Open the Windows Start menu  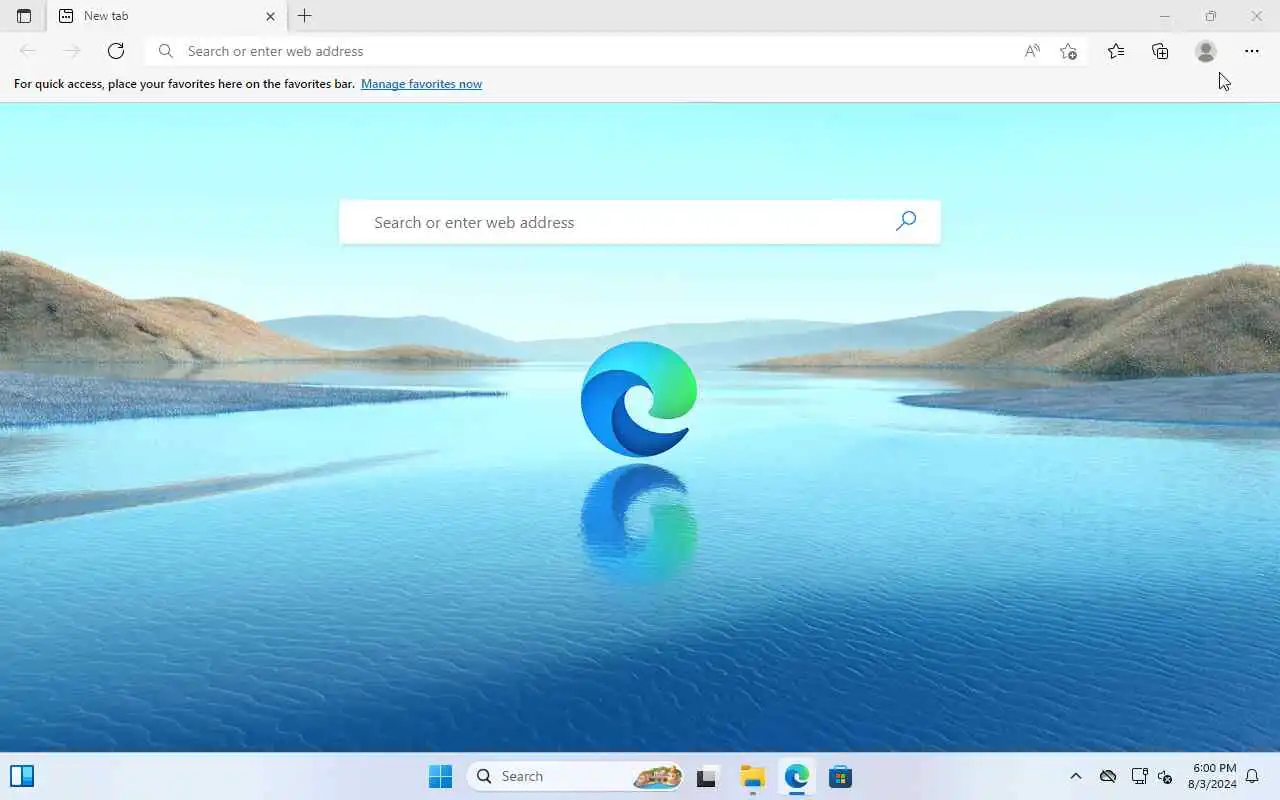click(x=440, y=776)
